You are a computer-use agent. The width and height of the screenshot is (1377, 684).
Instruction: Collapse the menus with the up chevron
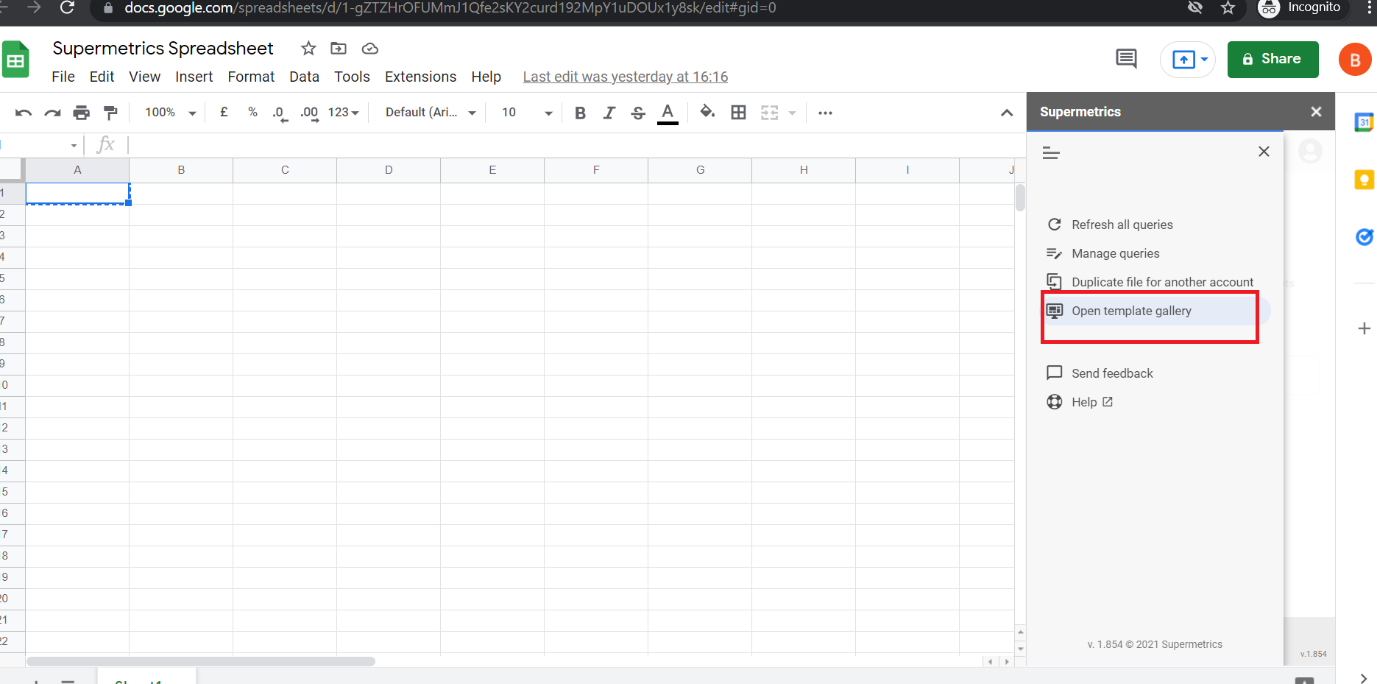click(1007, 113)
